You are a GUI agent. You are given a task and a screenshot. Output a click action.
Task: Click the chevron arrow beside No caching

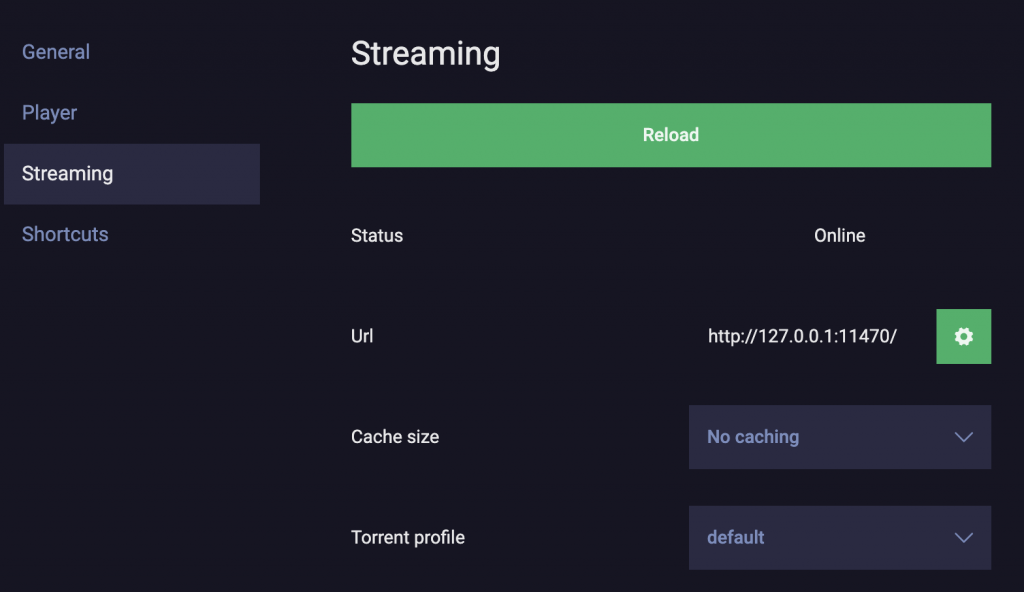[964, 437]
